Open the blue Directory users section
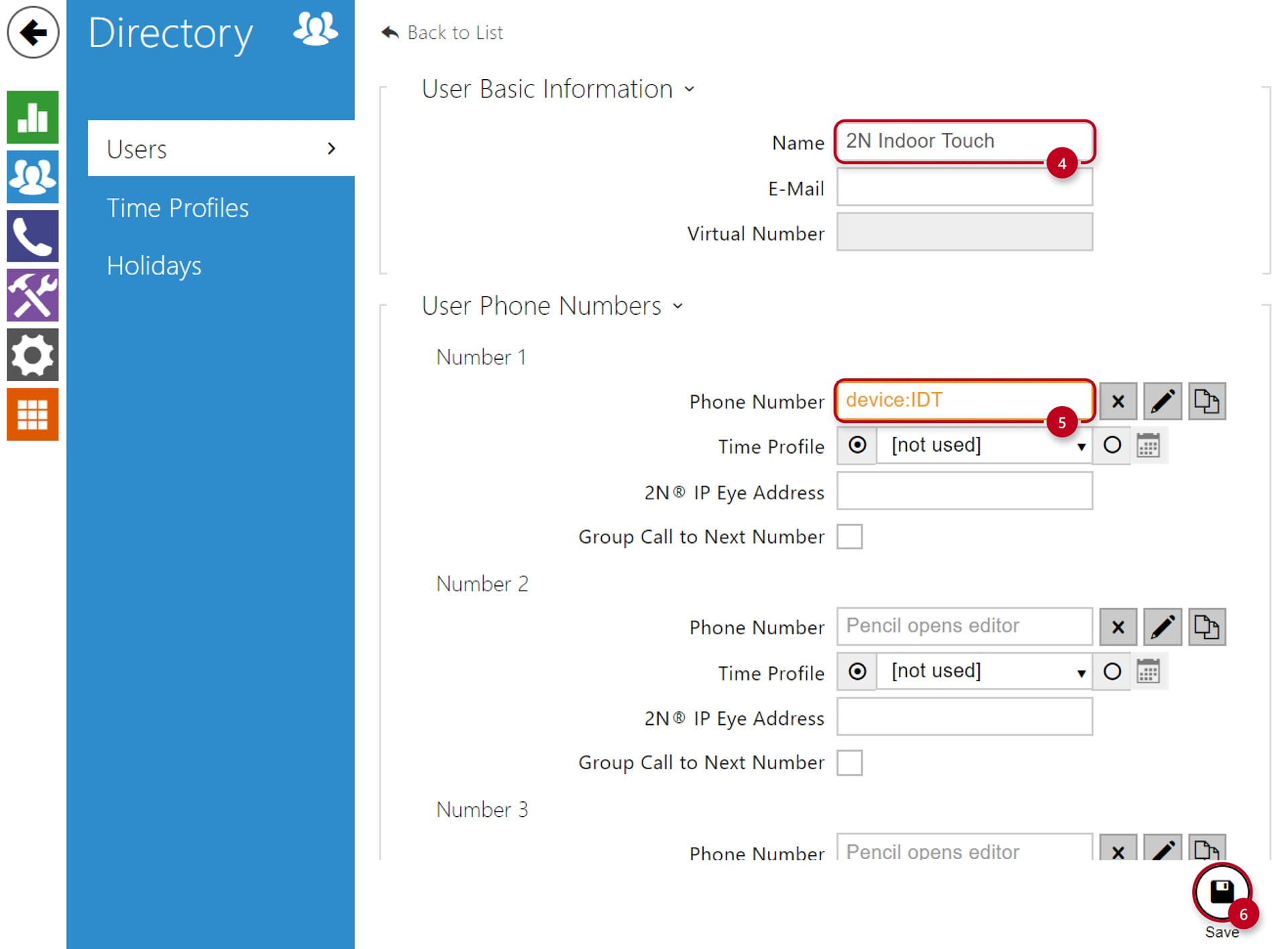Image resolution: width=1288 pixels, height=949 pixels. click(x=33, y=177)
